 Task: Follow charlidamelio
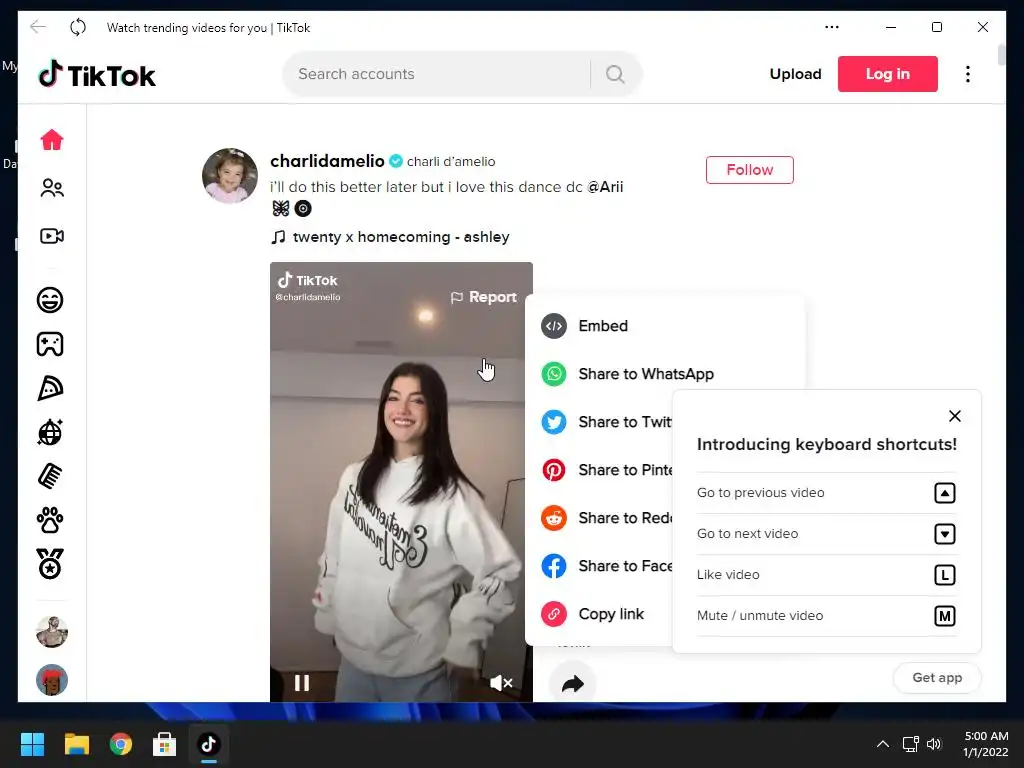point(749,170)
